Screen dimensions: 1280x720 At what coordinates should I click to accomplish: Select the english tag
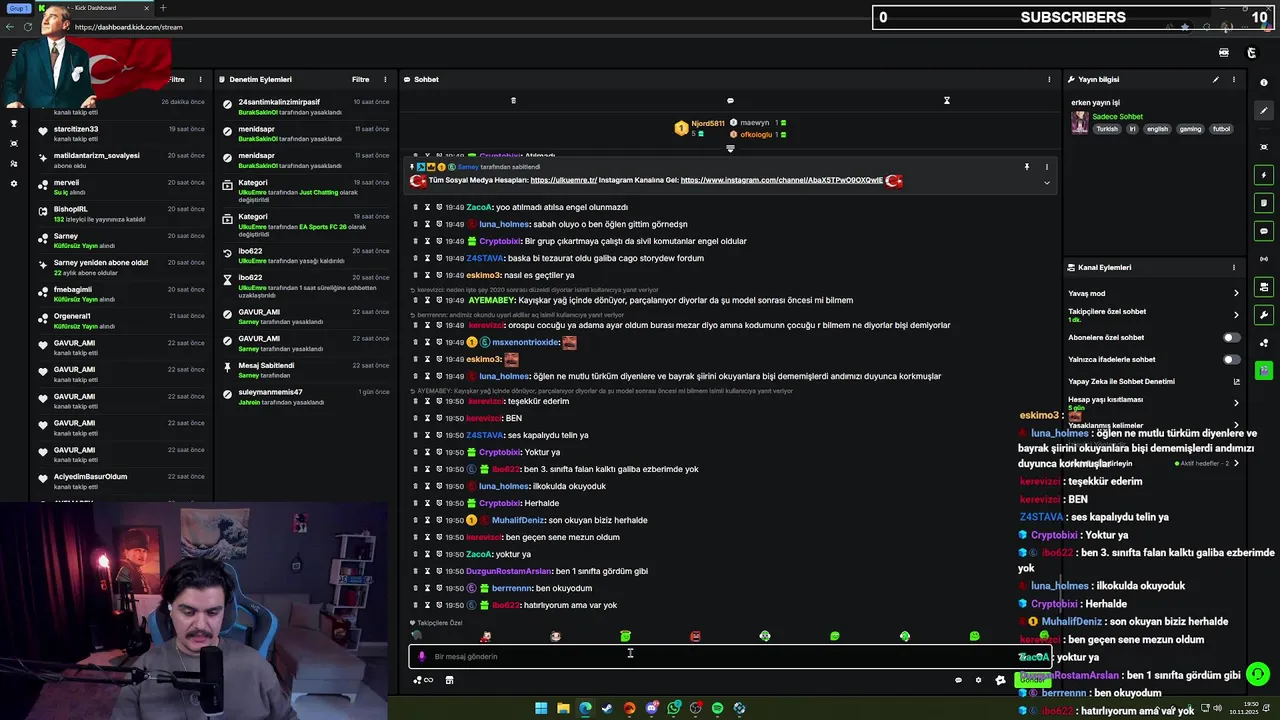tap(1157, 129)
